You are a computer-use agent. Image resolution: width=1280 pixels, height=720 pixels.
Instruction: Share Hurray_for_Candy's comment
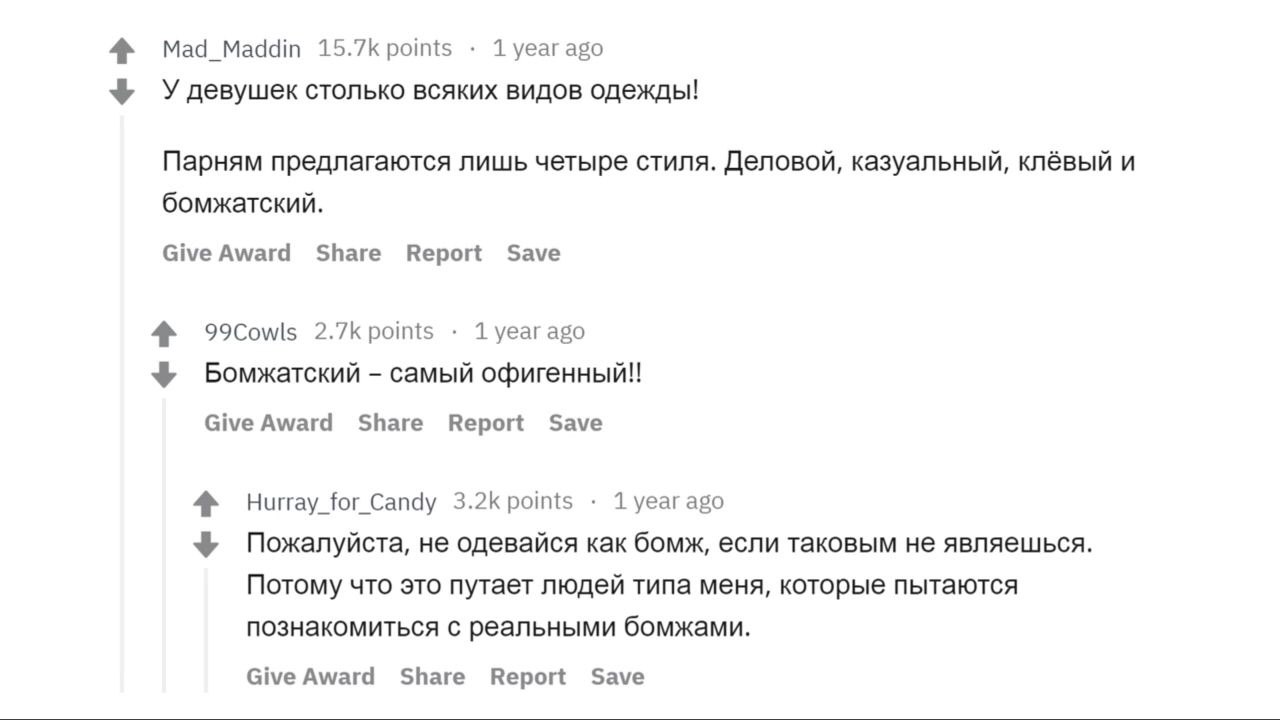pyautogui.click(x=432, y=677)
